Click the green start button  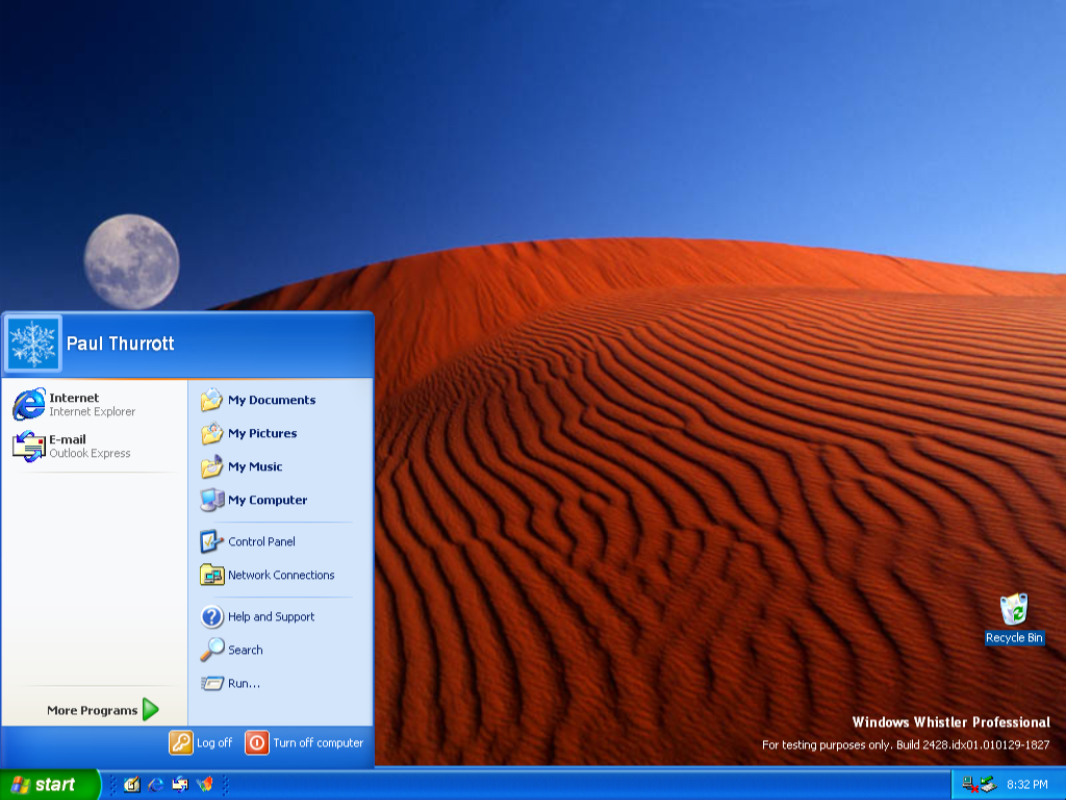[48, 785]
